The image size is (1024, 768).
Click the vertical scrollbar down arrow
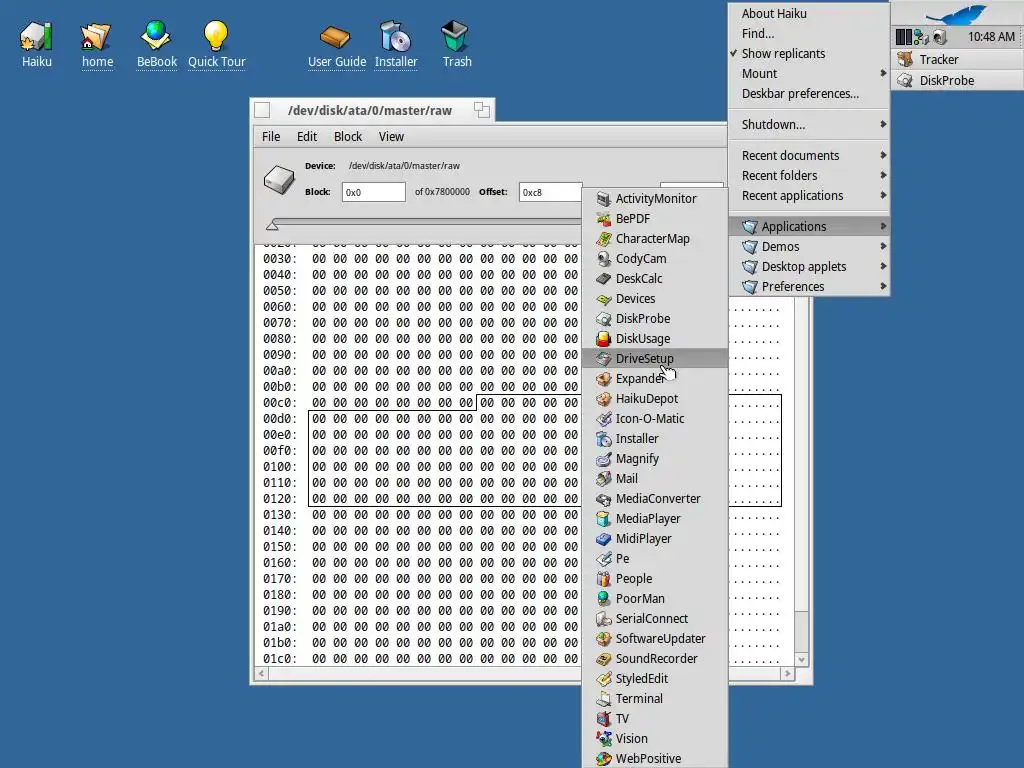[x=801, y=660]
